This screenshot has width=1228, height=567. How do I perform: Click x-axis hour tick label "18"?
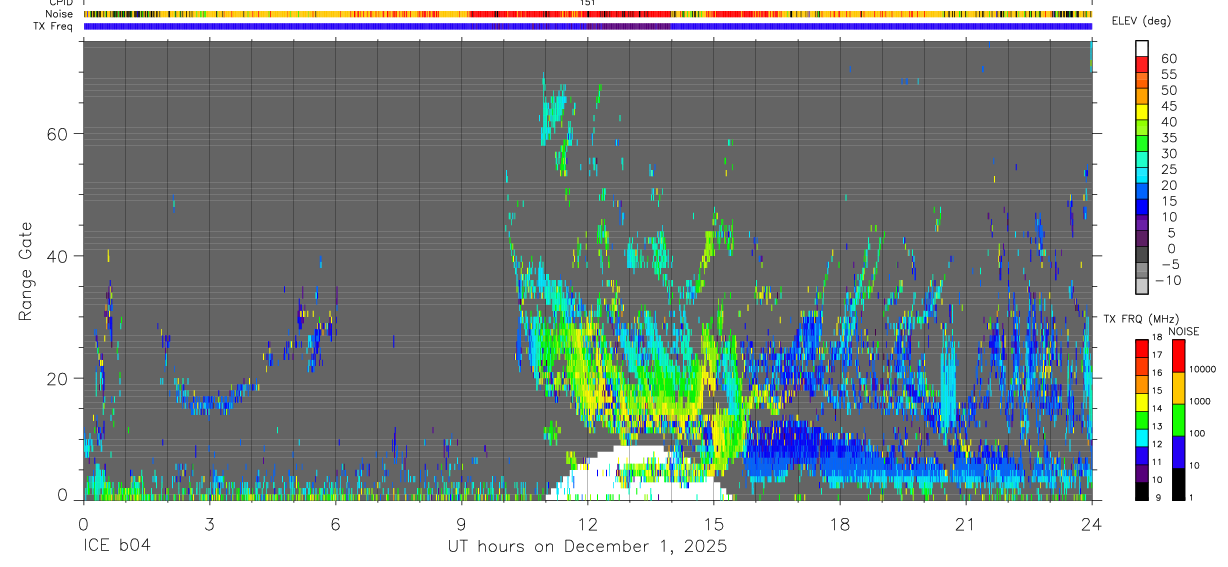840,524
